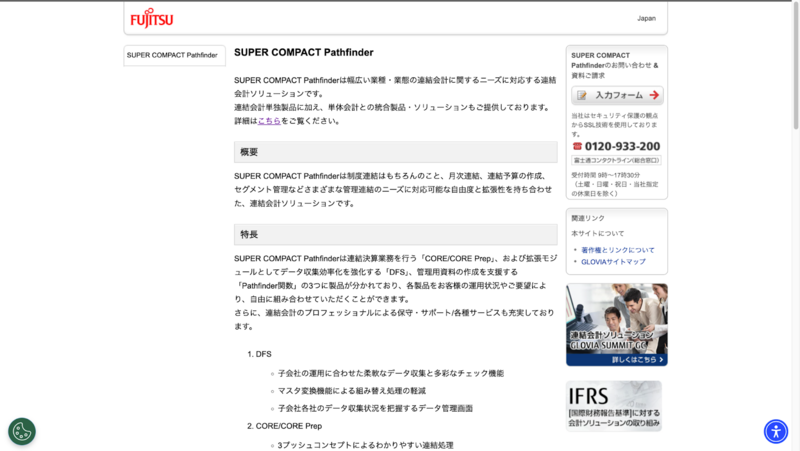The height and width of the screenshot is (451, 800).
Task: Select SUPER COMPACT Pathfinder in left sidebar
Action: tap(172, 55)
